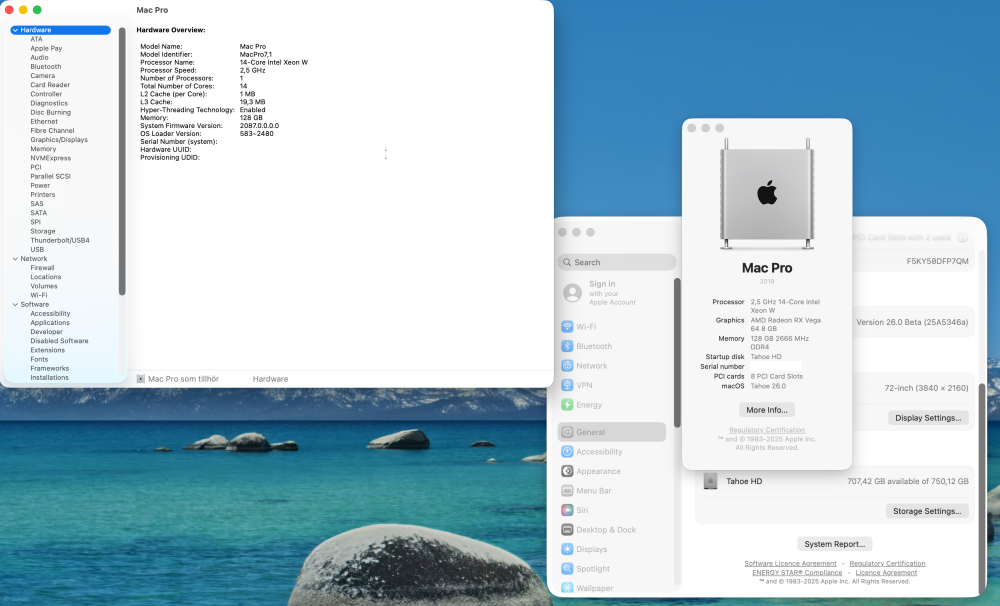Click the Wi-Fi icon in System Settings sidebar
The image size is (1000, 606).
(567, 327)
